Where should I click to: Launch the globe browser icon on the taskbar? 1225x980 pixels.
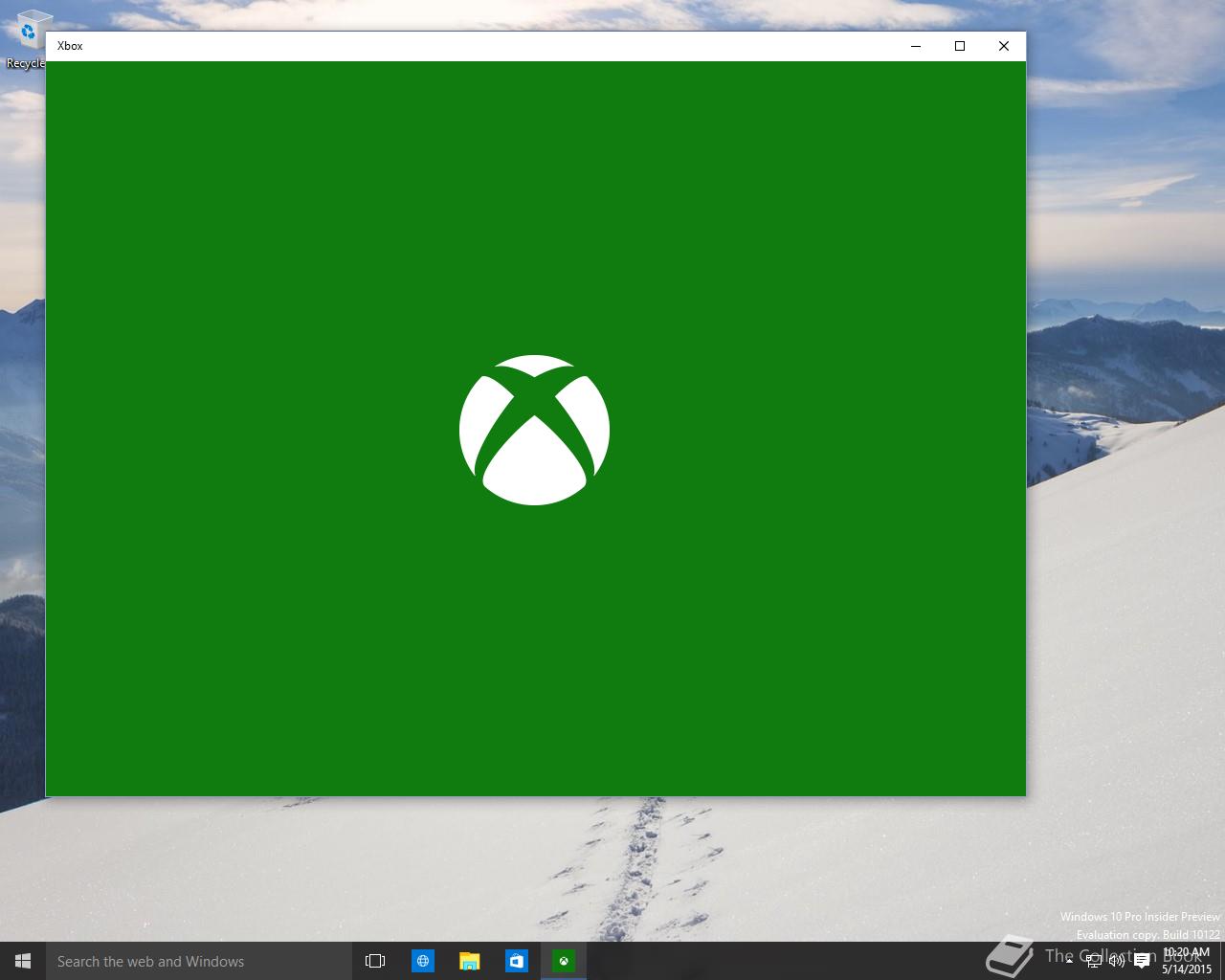[x=423, y=961]
